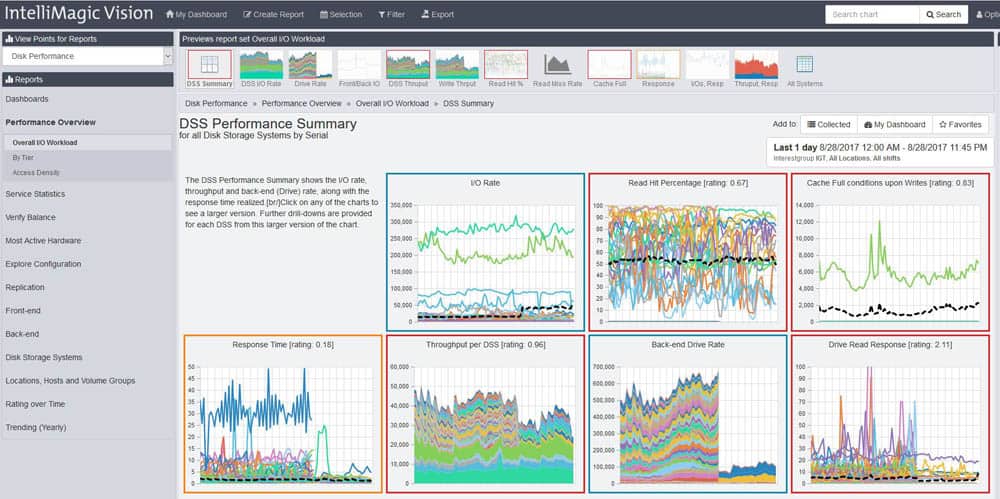Expand Replication reports
1000x499 pixels.
[25, 287]
